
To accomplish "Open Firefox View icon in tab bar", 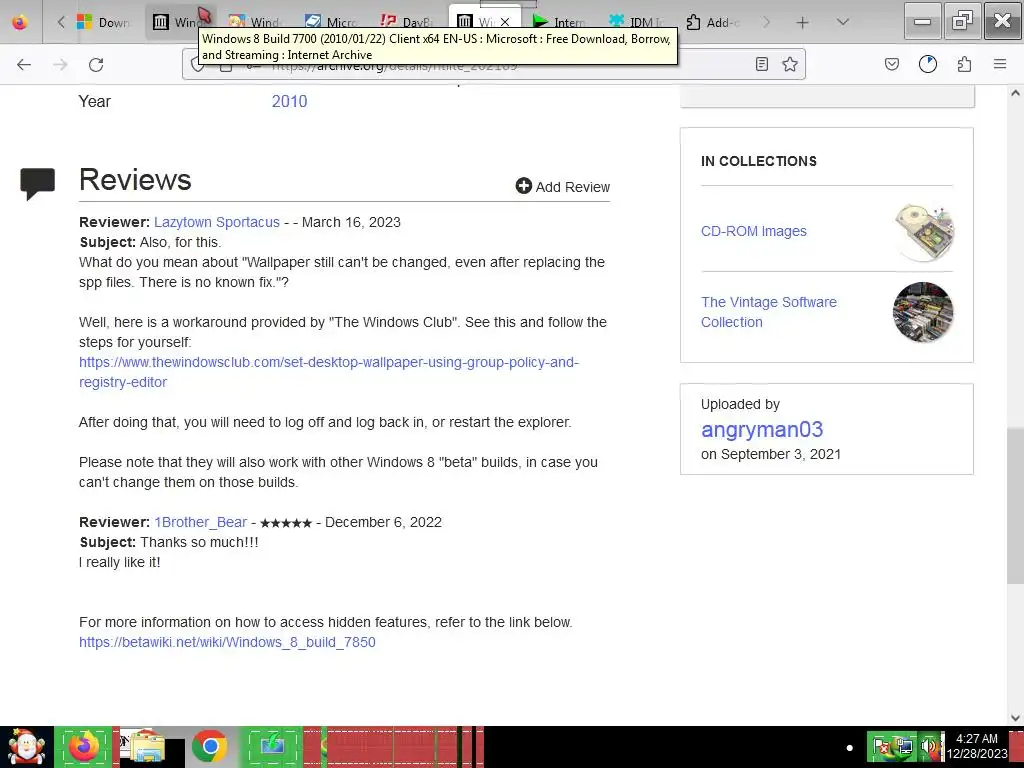I will [20, 22].
